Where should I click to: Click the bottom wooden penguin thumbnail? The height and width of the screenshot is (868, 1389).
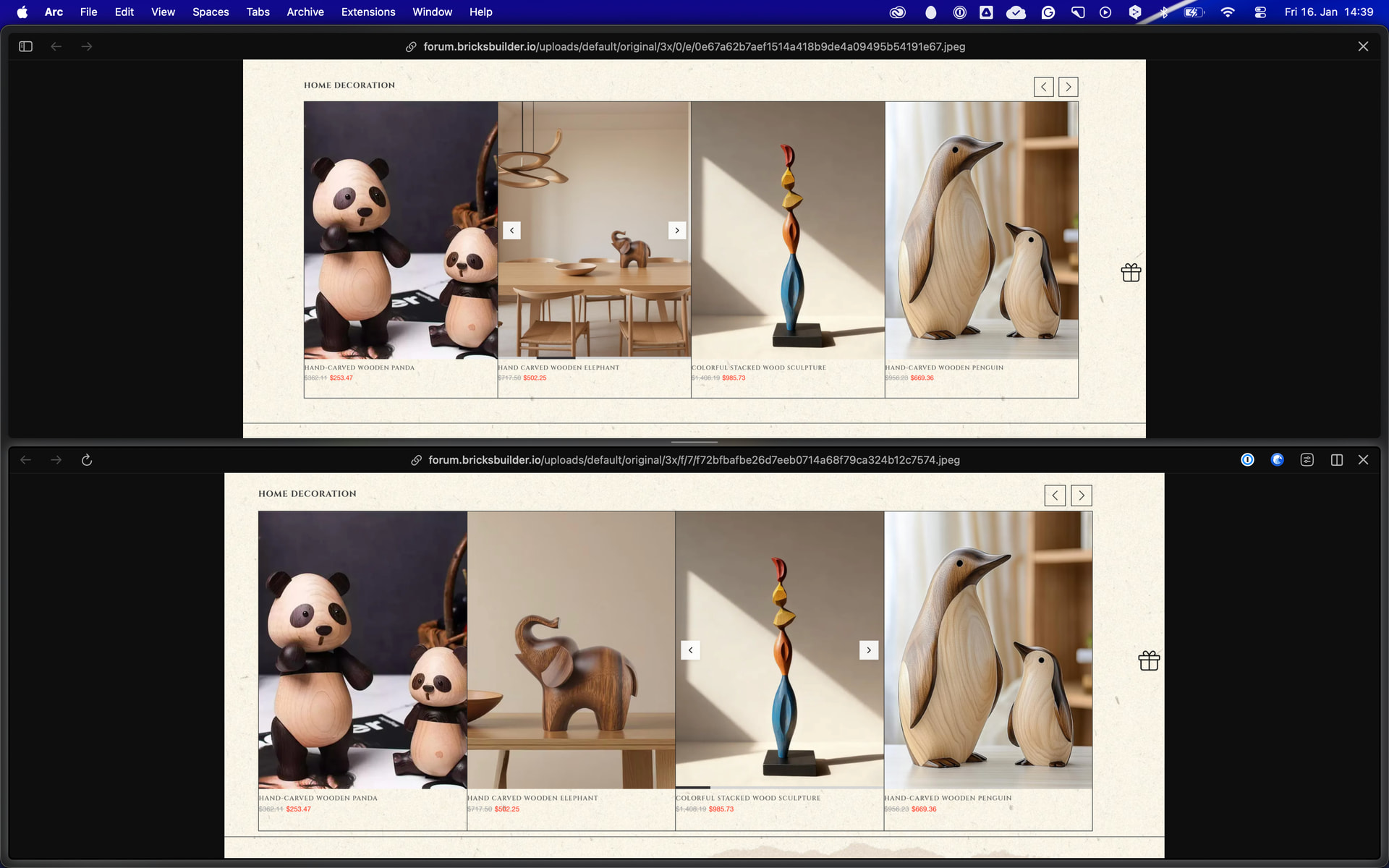pos(987,650)
